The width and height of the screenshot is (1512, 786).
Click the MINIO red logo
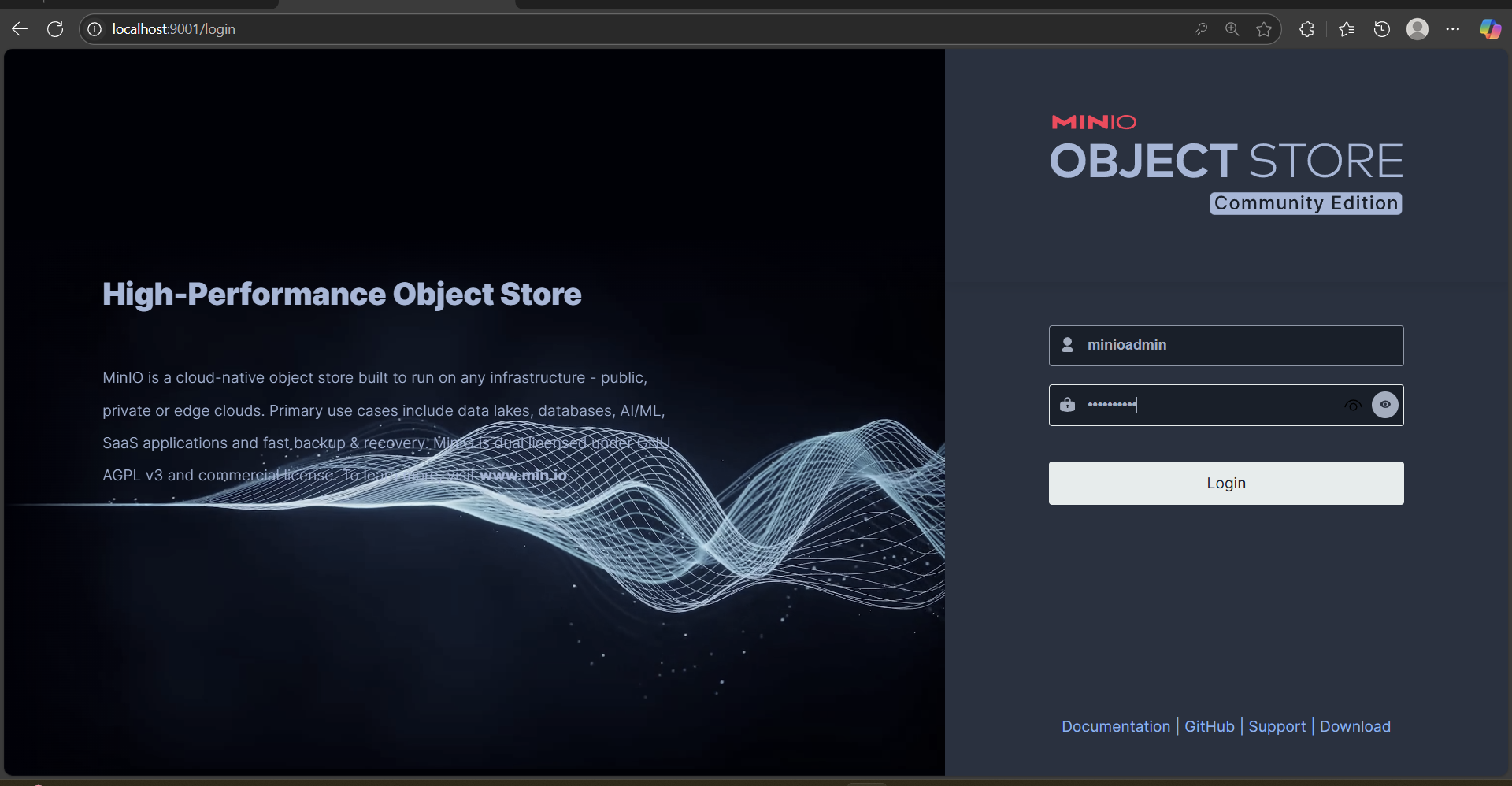click(1094, 122)
